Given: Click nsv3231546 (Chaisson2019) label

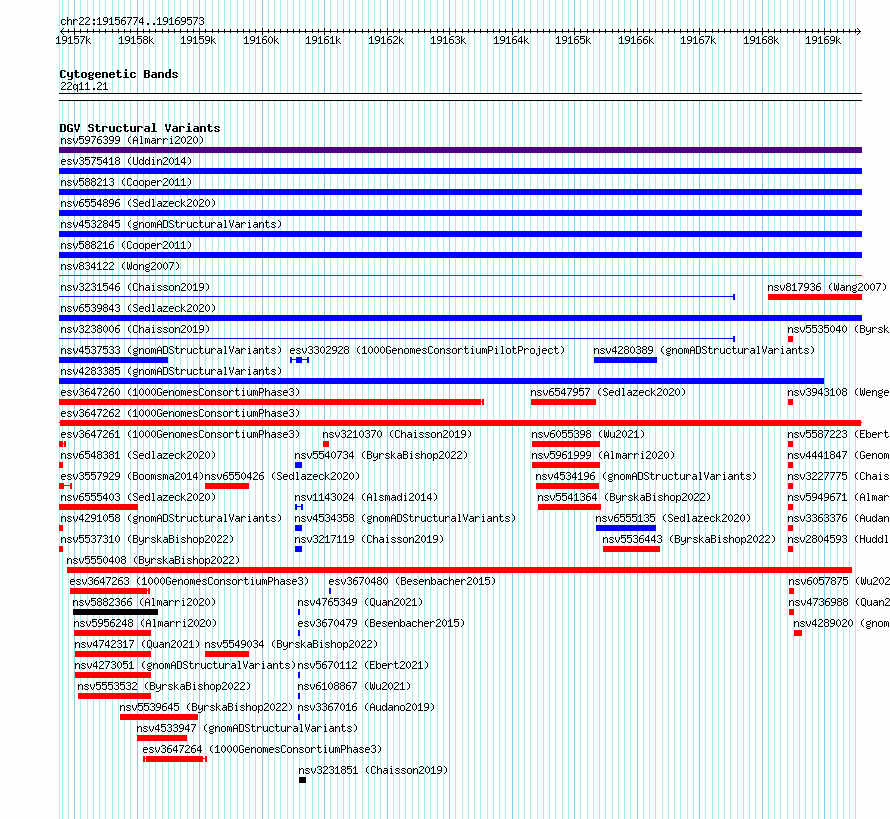Looking at the screenshot, I should coord(135,287).
